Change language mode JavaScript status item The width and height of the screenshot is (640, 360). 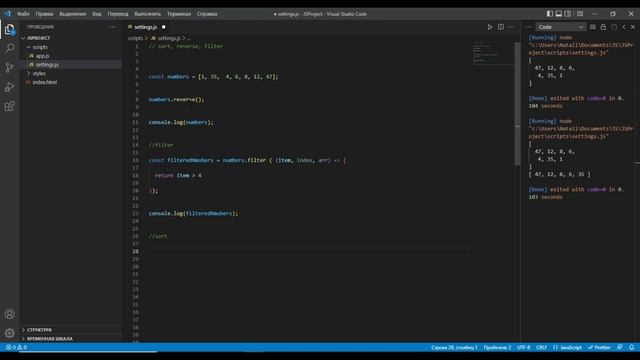(x=567, y=347)
